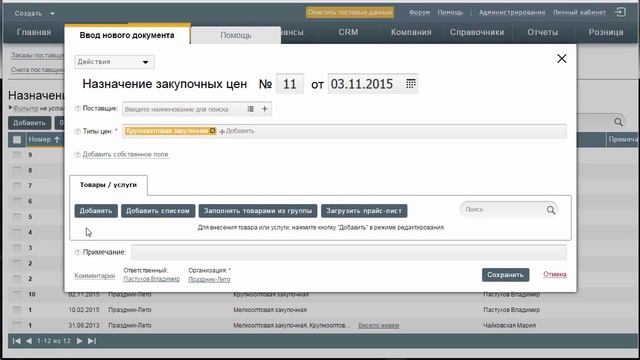The height and width of the screenshot is (360, 640).
Task: Go to first page of list
Action: pyautogui.click(x=16, y=341)
